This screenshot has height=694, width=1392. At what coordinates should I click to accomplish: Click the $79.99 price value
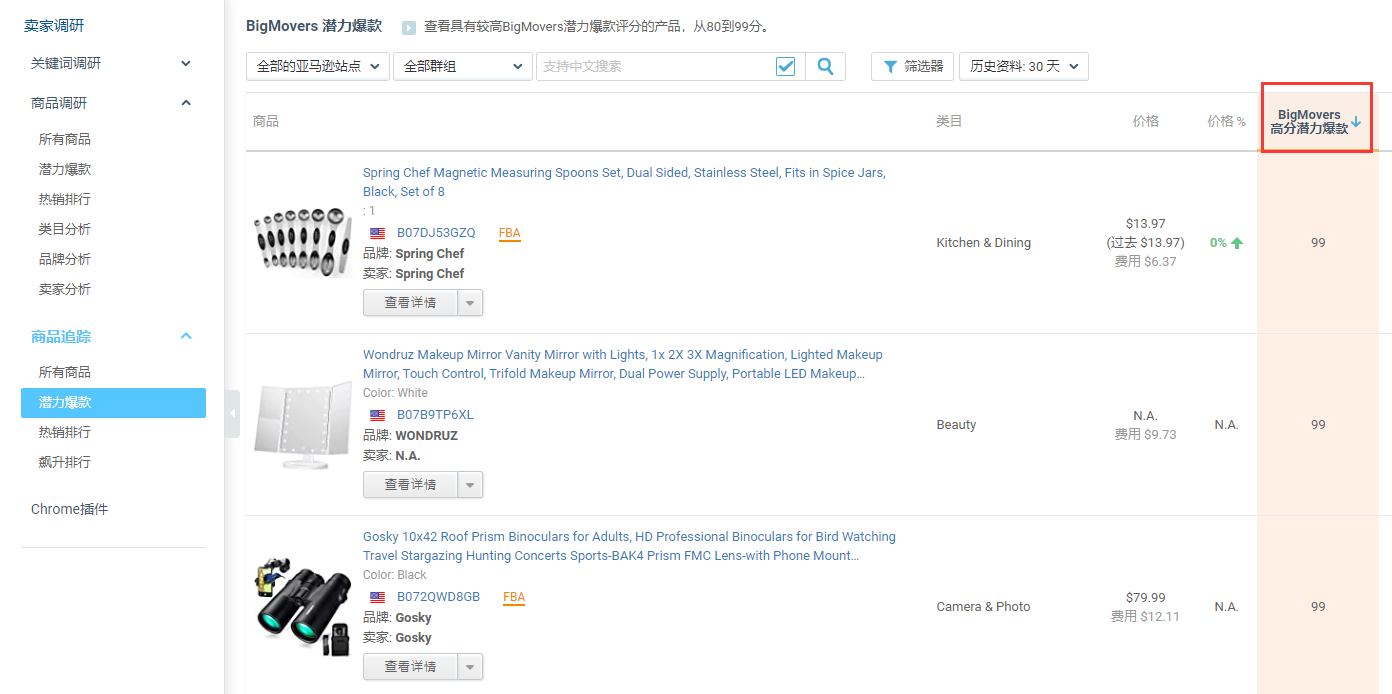tap(1145, 598)
